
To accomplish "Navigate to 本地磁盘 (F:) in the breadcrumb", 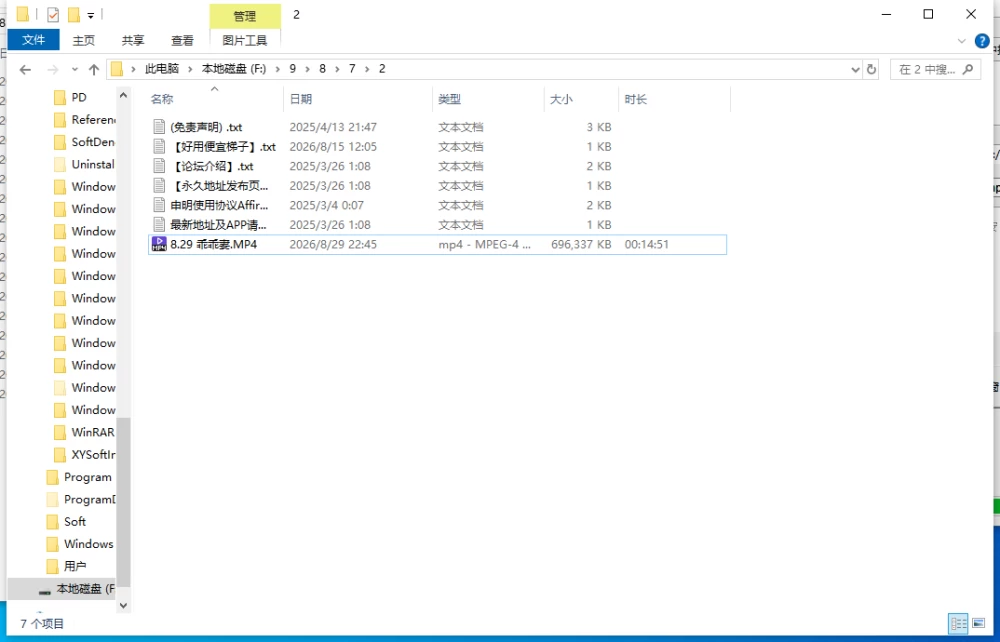I will pyautogui.click(x=234, y=69).
